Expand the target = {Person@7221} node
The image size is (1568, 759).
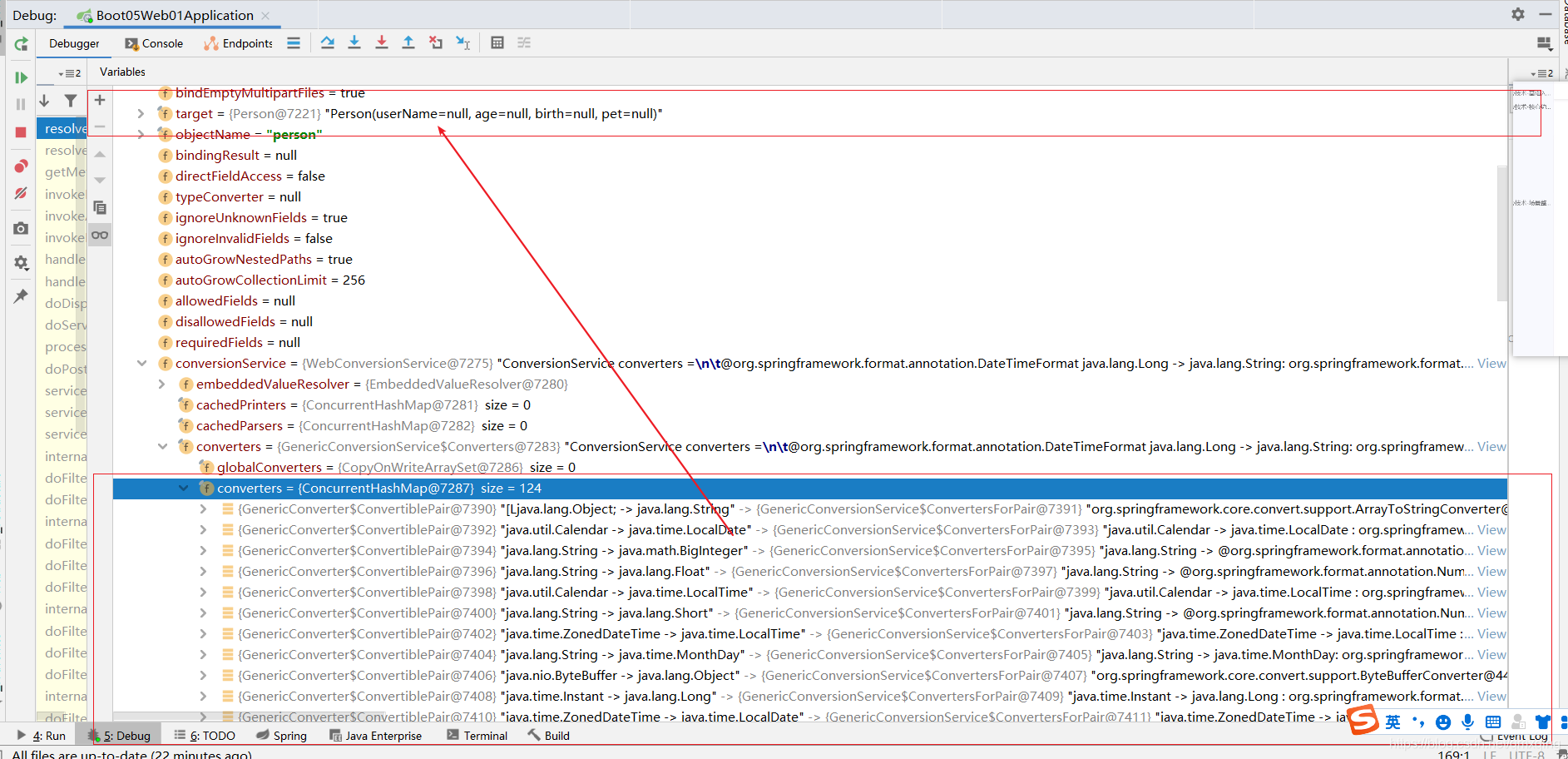(x=141, y=113)
